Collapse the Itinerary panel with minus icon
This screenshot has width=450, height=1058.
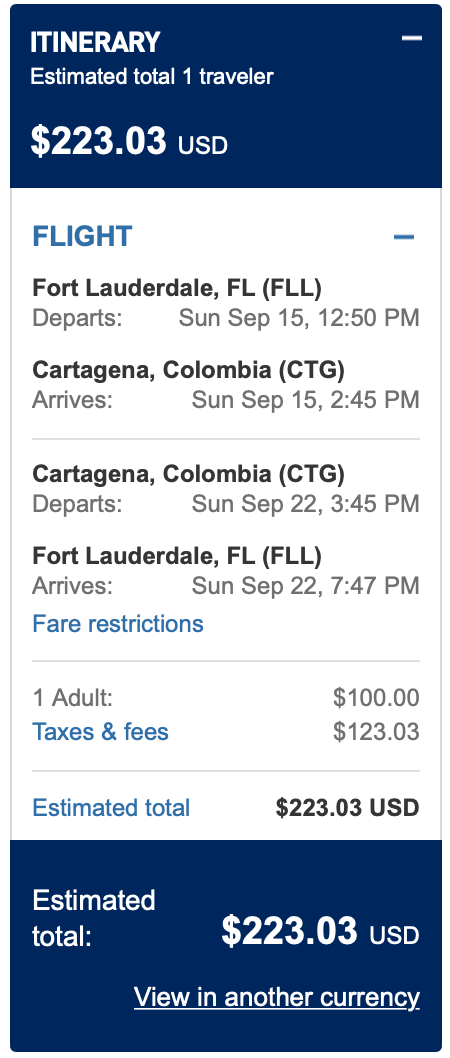pos(412,38)
